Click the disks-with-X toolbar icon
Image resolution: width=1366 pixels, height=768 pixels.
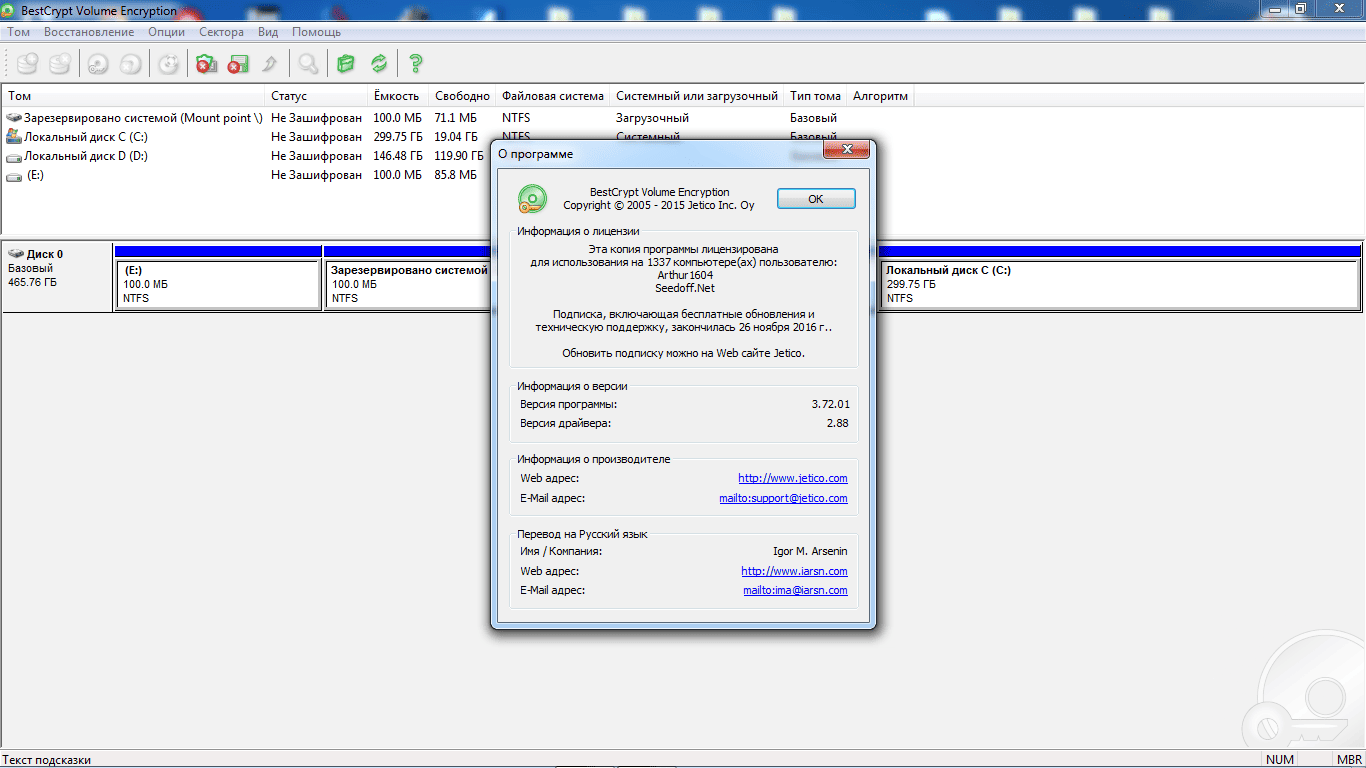(x=60, y=63)
